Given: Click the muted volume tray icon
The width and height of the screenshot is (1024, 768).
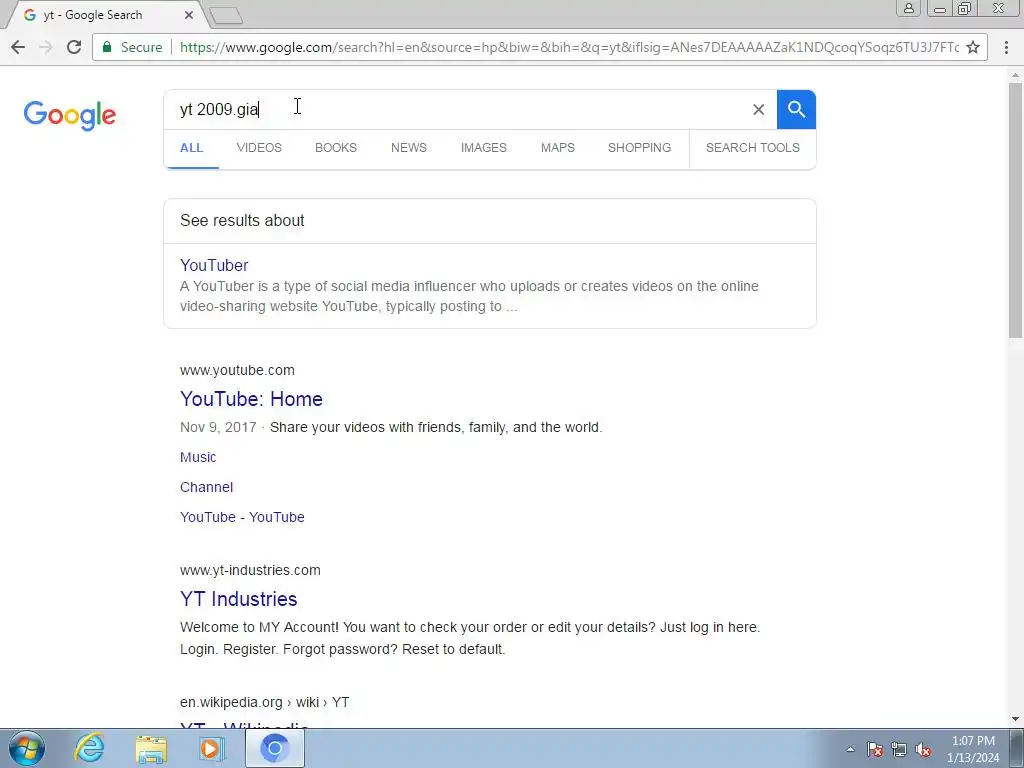Looking at the screenshot, I should [x=923, y=749].
